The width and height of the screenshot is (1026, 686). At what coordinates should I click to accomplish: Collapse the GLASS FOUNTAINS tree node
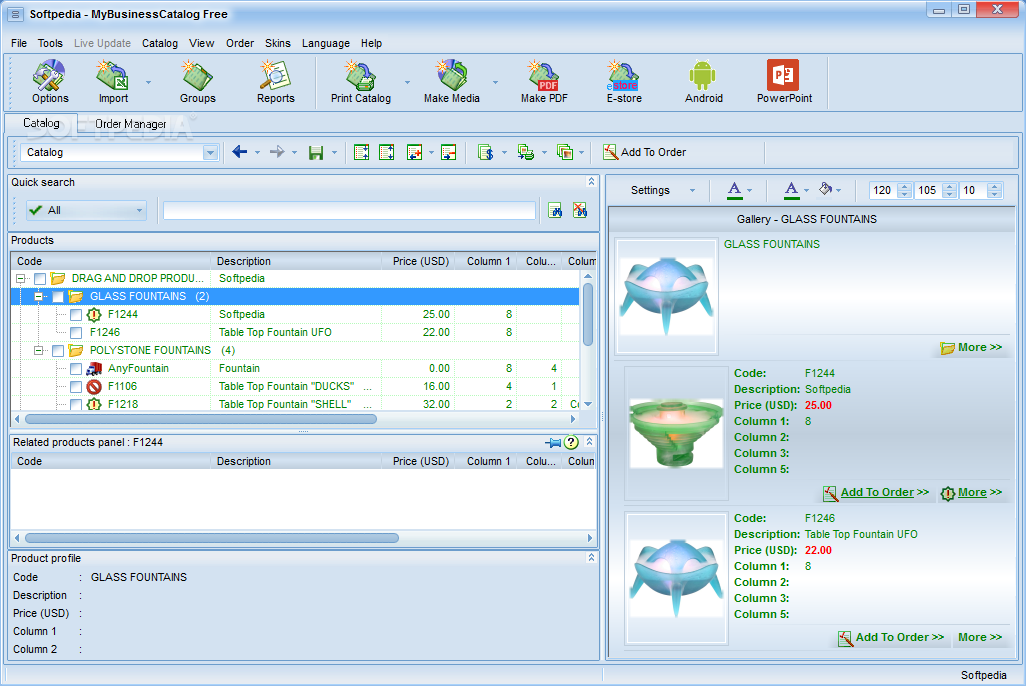pos(39,297)
